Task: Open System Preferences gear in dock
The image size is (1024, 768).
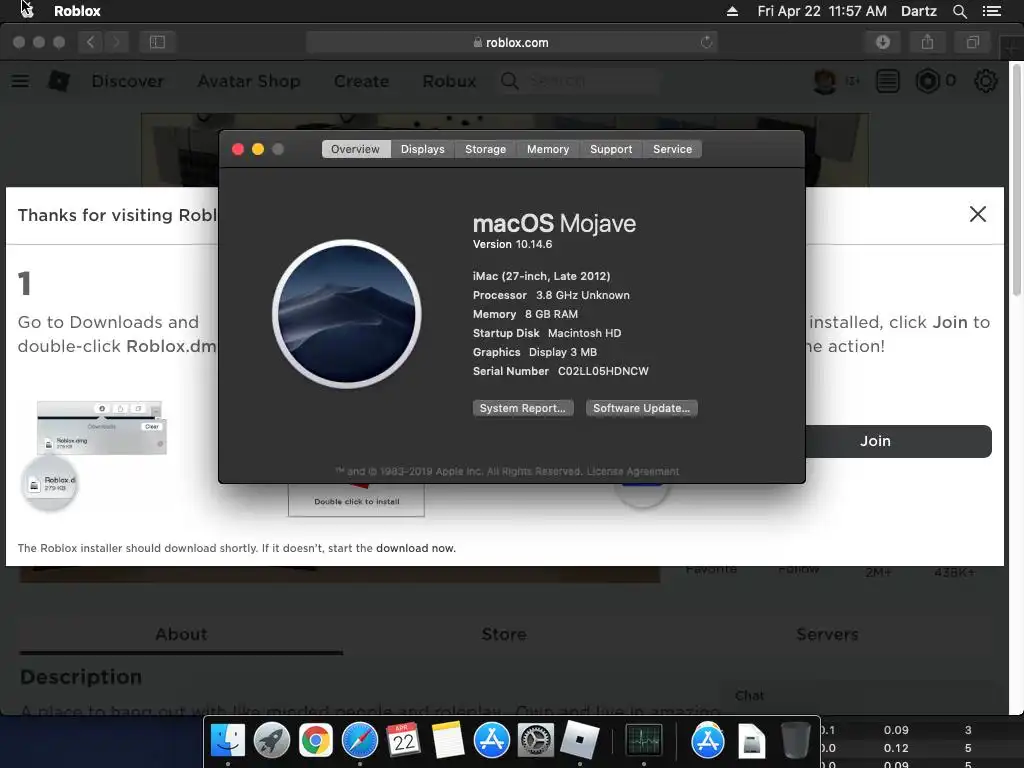Action: (x=536, y=741)
